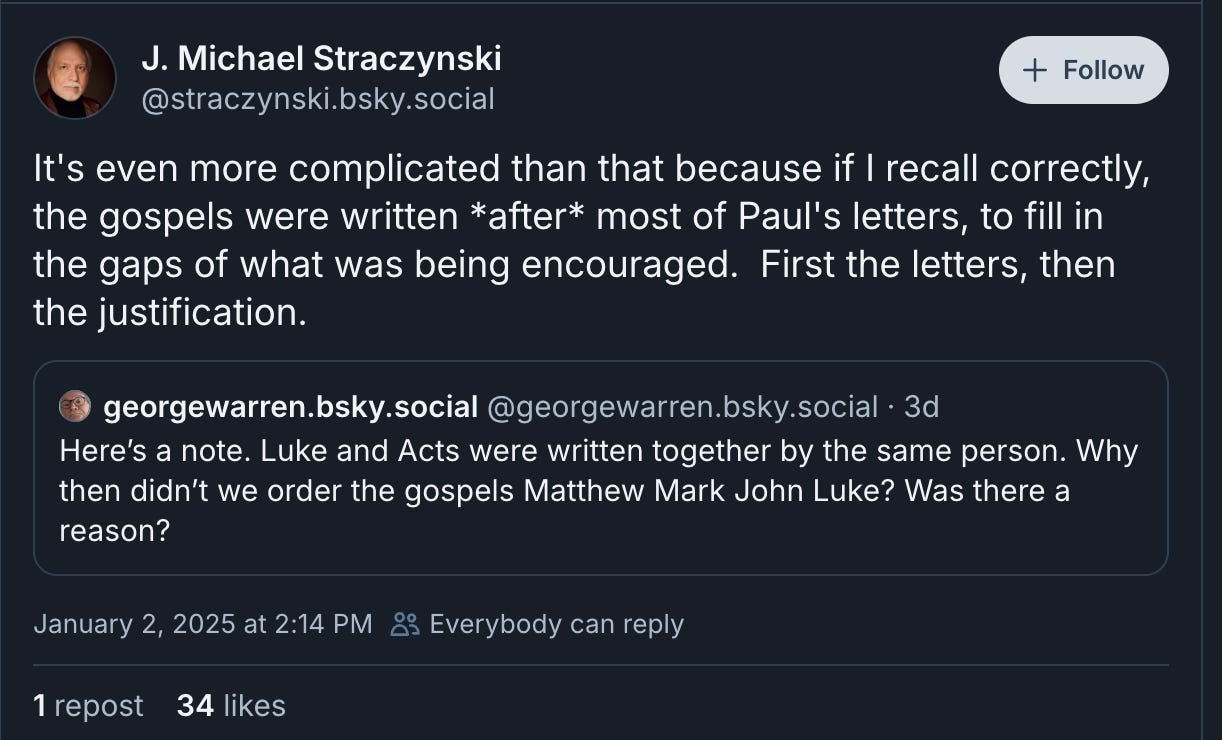This screenshot has height=740, width=1222.
Task: Click the plus icon on the Follow button
Action: pyautogui.click(x=1036, y=70)
